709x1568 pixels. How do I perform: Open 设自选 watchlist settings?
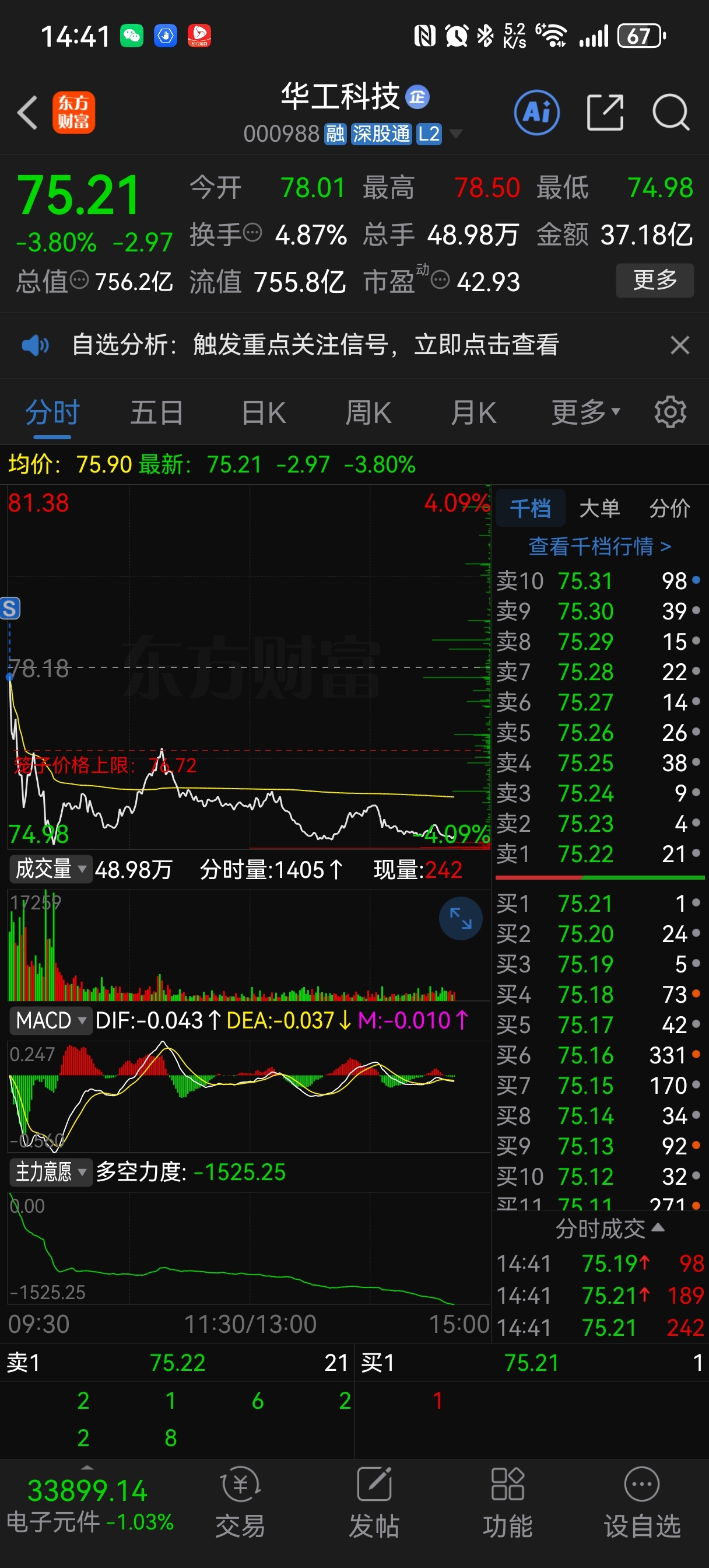coord(641,1503)
